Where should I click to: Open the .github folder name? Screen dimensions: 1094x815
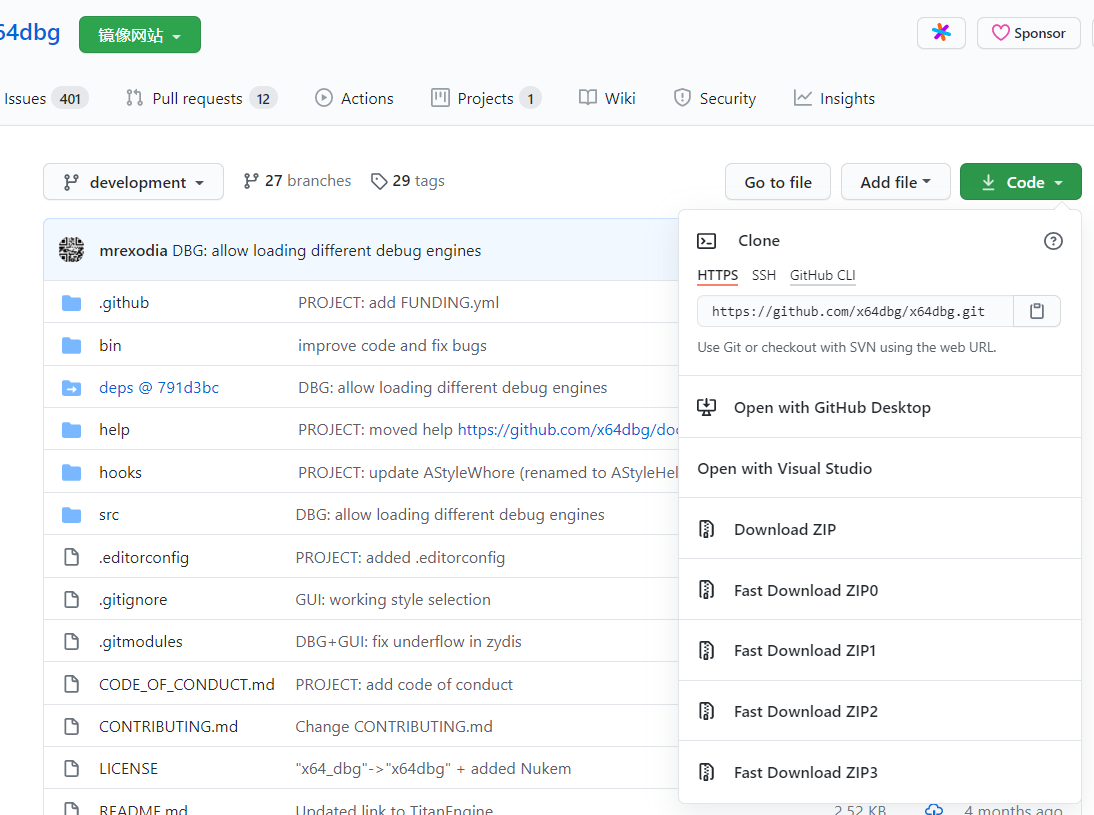(x=123, y=303)
